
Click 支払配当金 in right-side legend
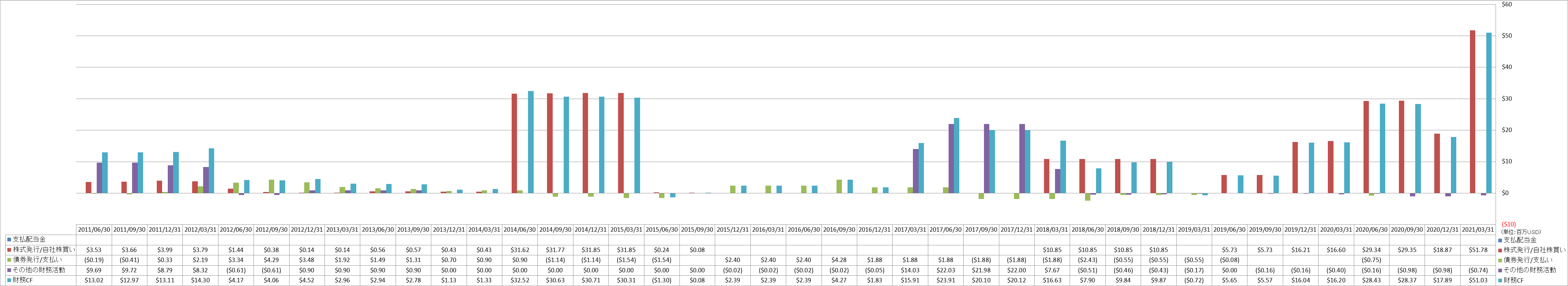click(1520, 240)
